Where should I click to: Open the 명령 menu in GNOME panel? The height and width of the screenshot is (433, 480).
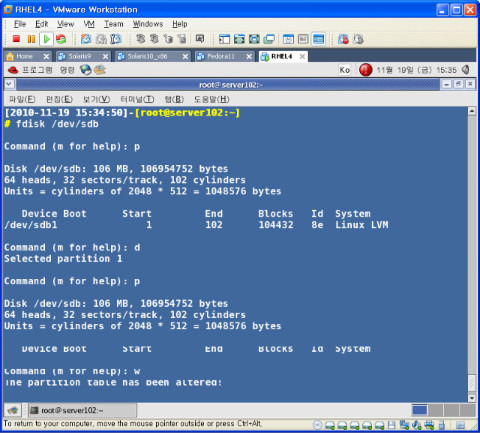67,70
